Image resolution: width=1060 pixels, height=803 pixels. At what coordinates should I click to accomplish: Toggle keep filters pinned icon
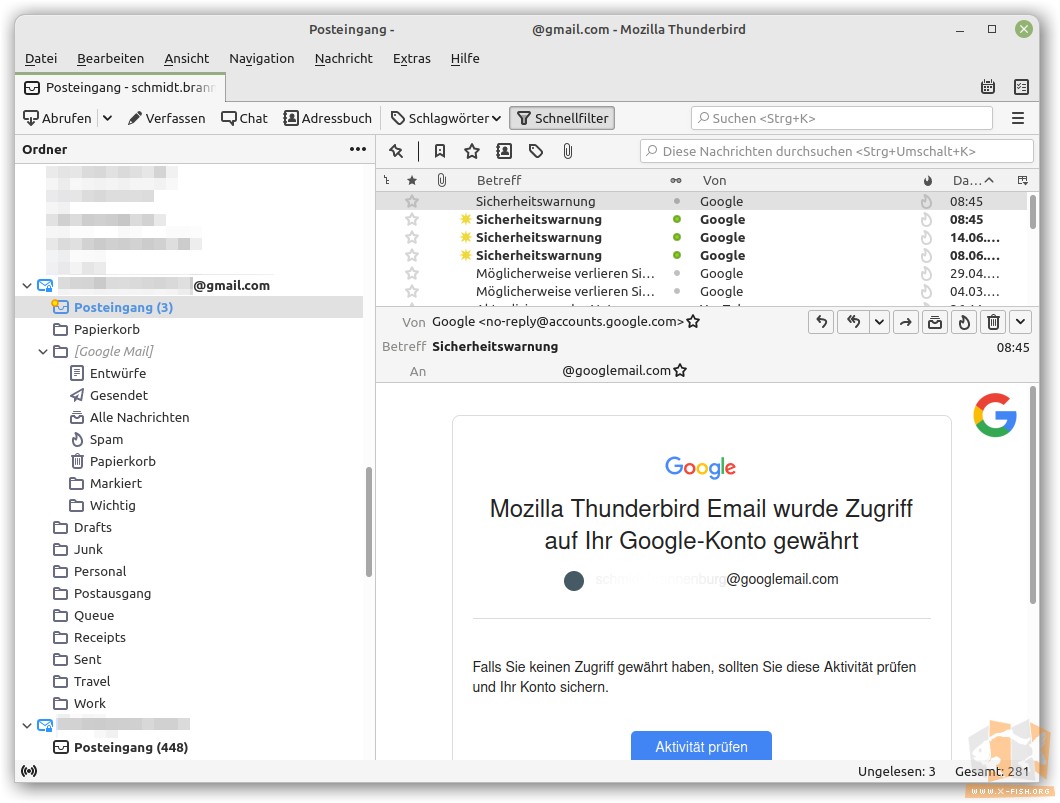pos(396,151)
